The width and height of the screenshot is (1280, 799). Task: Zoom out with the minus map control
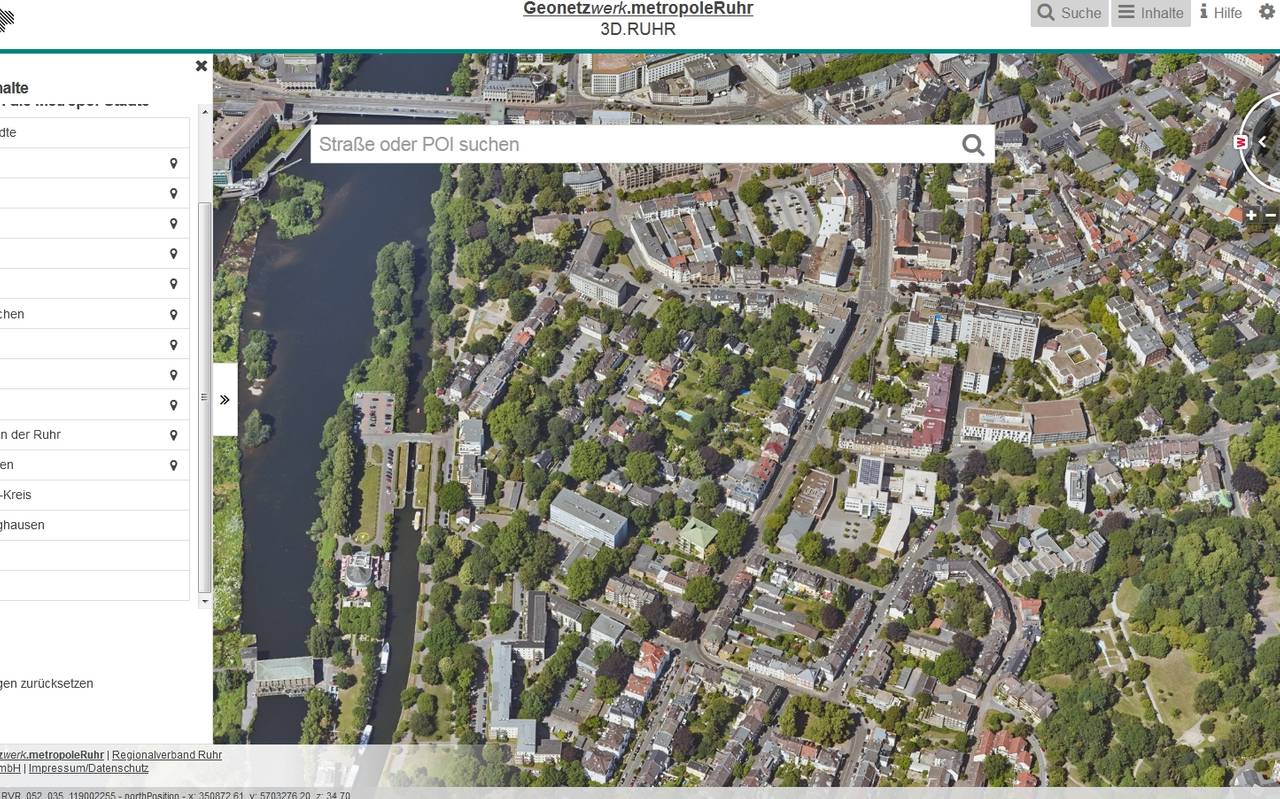pyautogui.click(x=1271, y=215)
